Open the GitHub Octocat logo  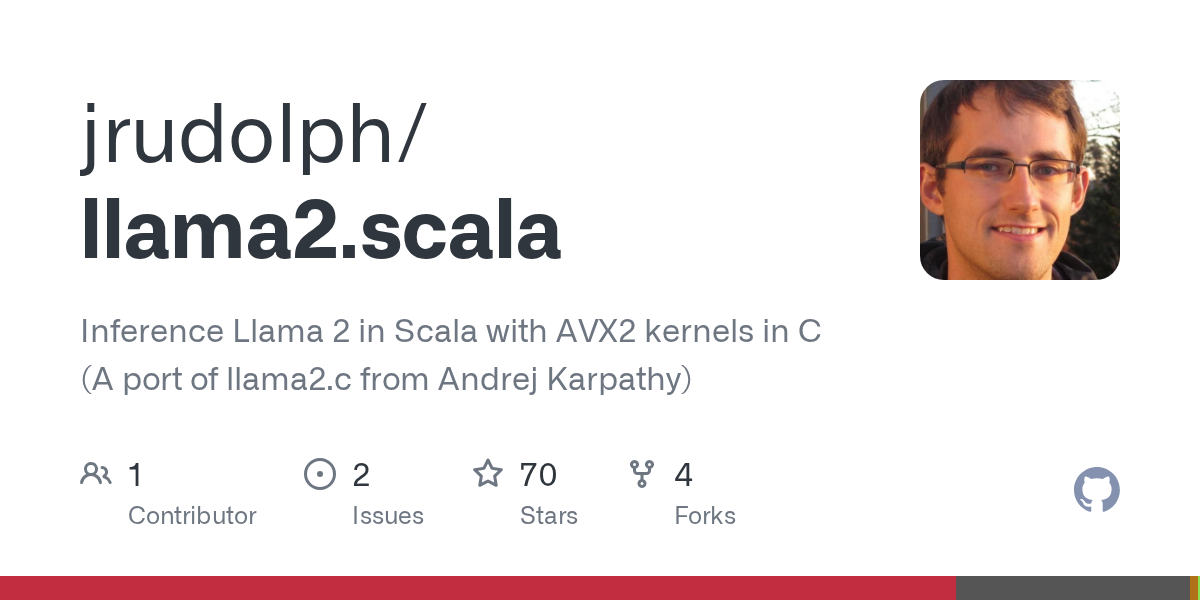pos(1096,490)
